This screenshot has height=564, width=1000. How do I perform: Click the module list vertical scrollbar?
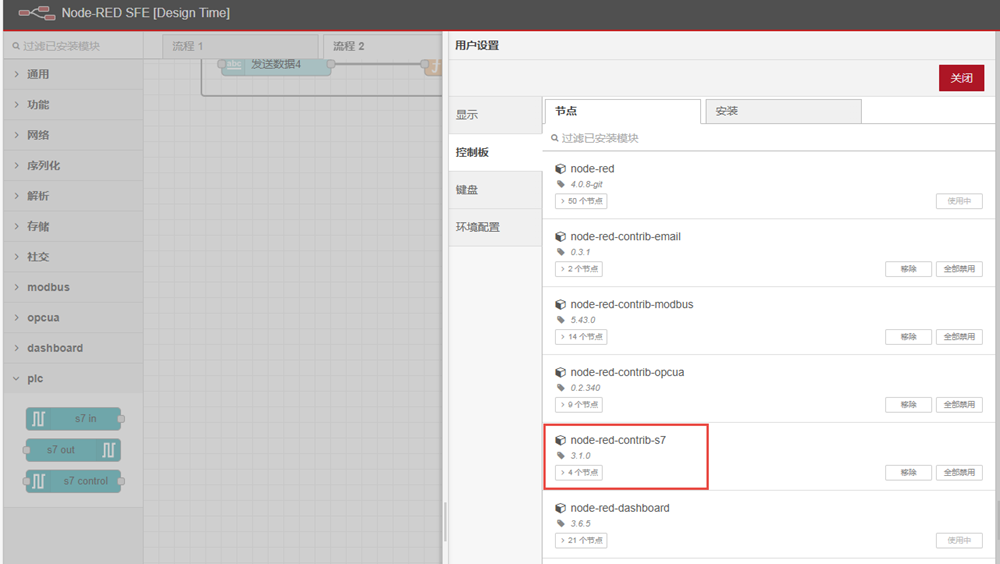coord(997,522)
